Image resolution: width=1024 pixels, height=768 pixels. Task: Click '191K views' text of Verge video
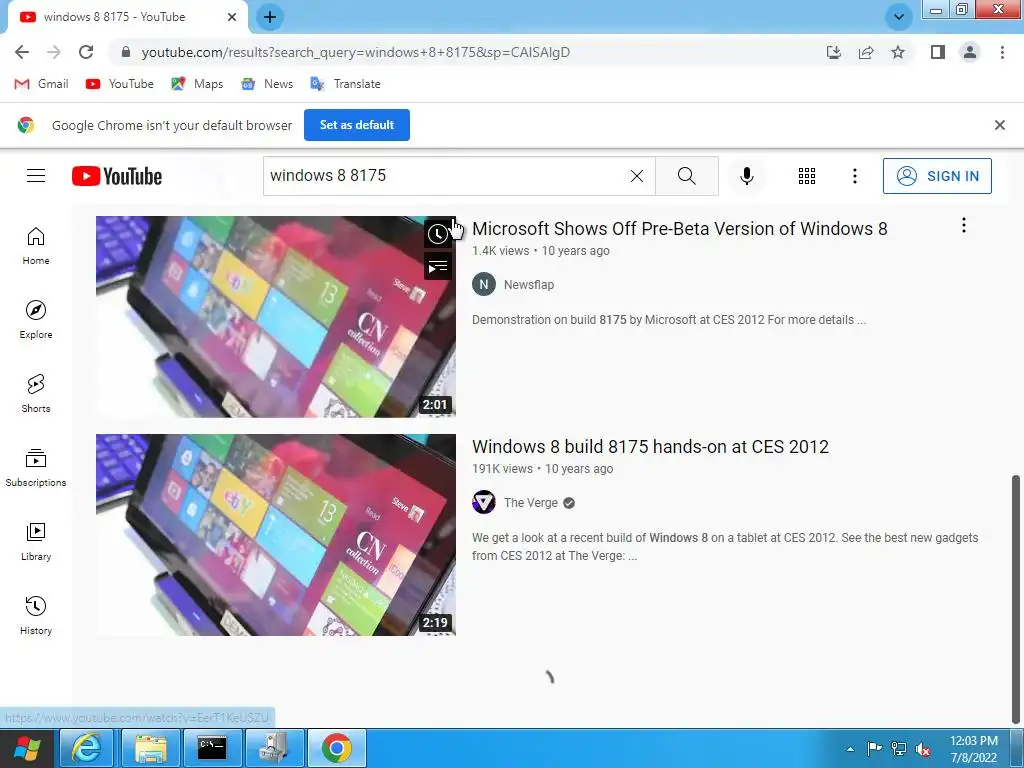click(502, 469)
